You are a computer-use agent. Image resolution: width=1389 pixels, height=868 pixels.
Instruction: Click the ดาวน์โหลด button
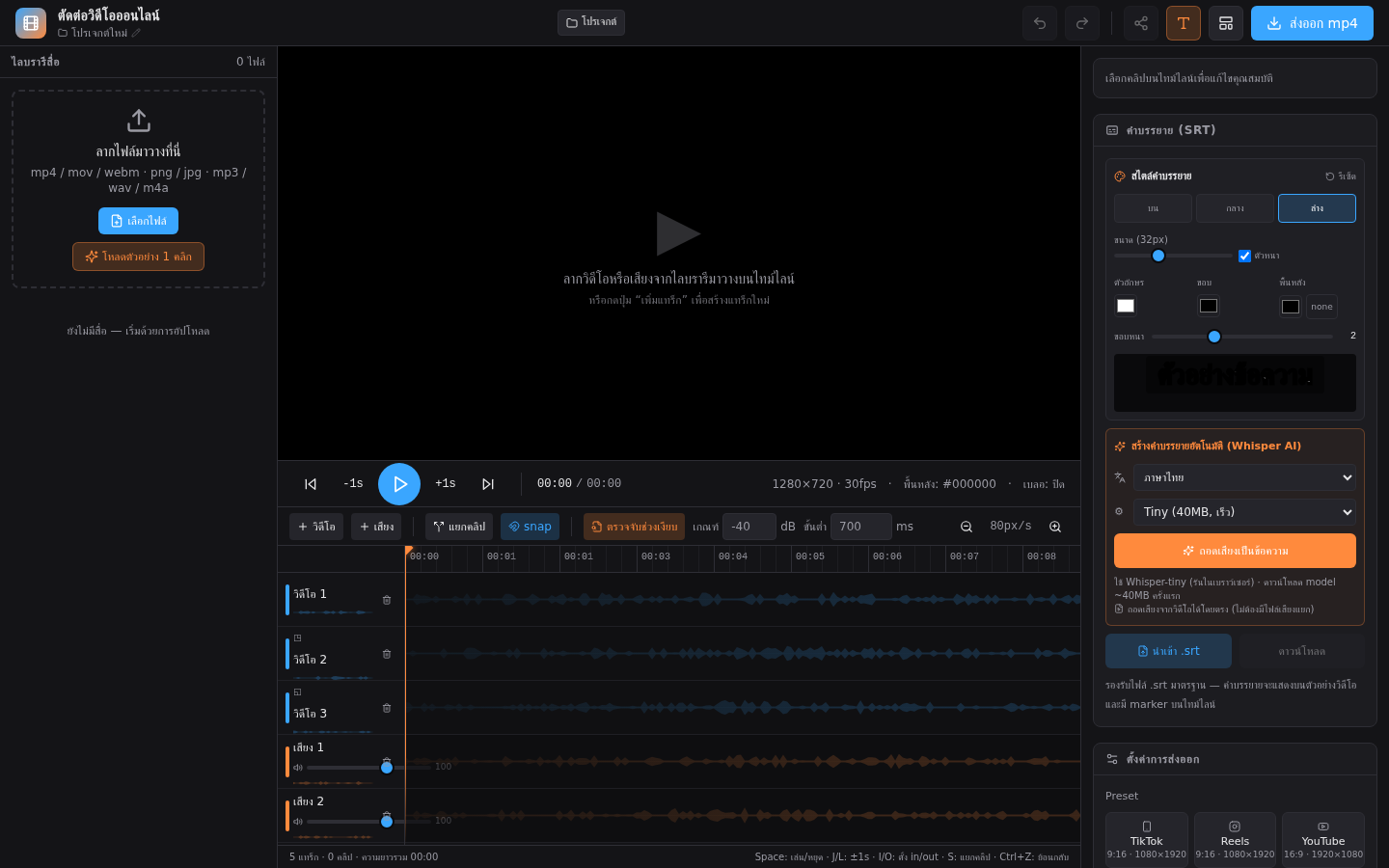1302,651
